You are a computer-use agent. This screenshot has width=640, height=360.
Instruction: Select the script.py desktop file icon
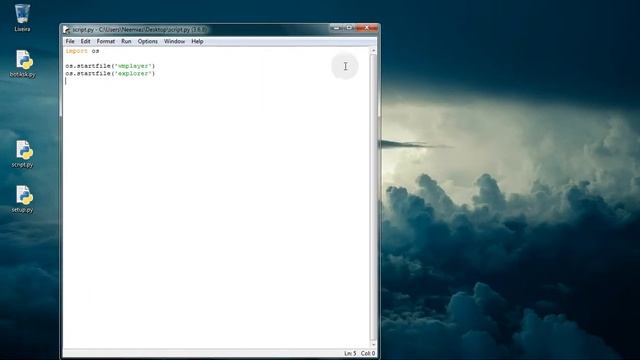point(22,154)
